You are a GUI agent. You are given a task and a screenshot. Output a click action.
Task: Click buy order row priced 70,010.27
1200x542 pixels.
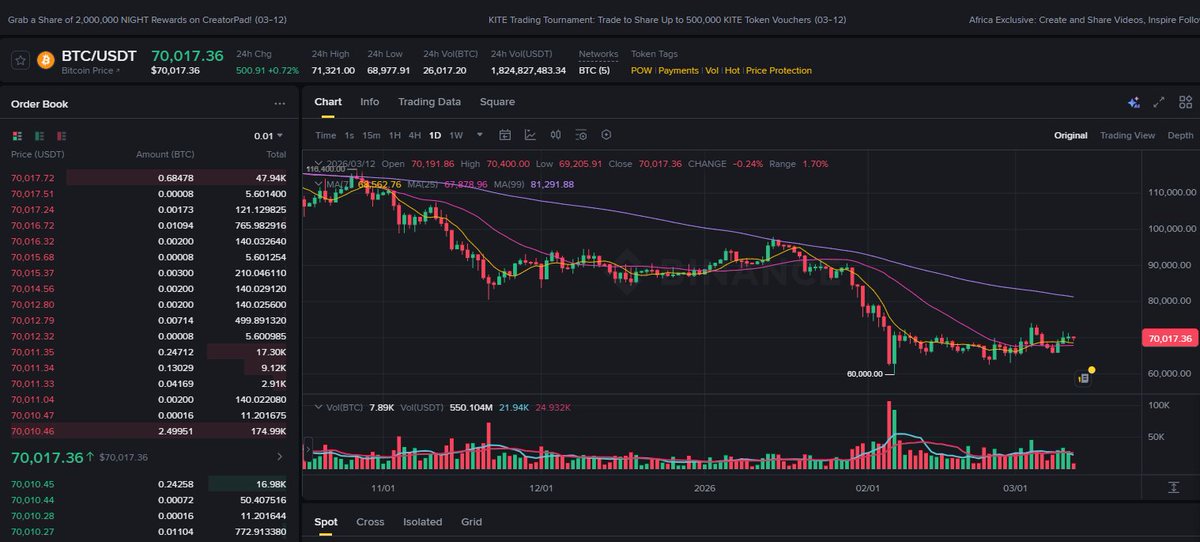pos(150,531)
